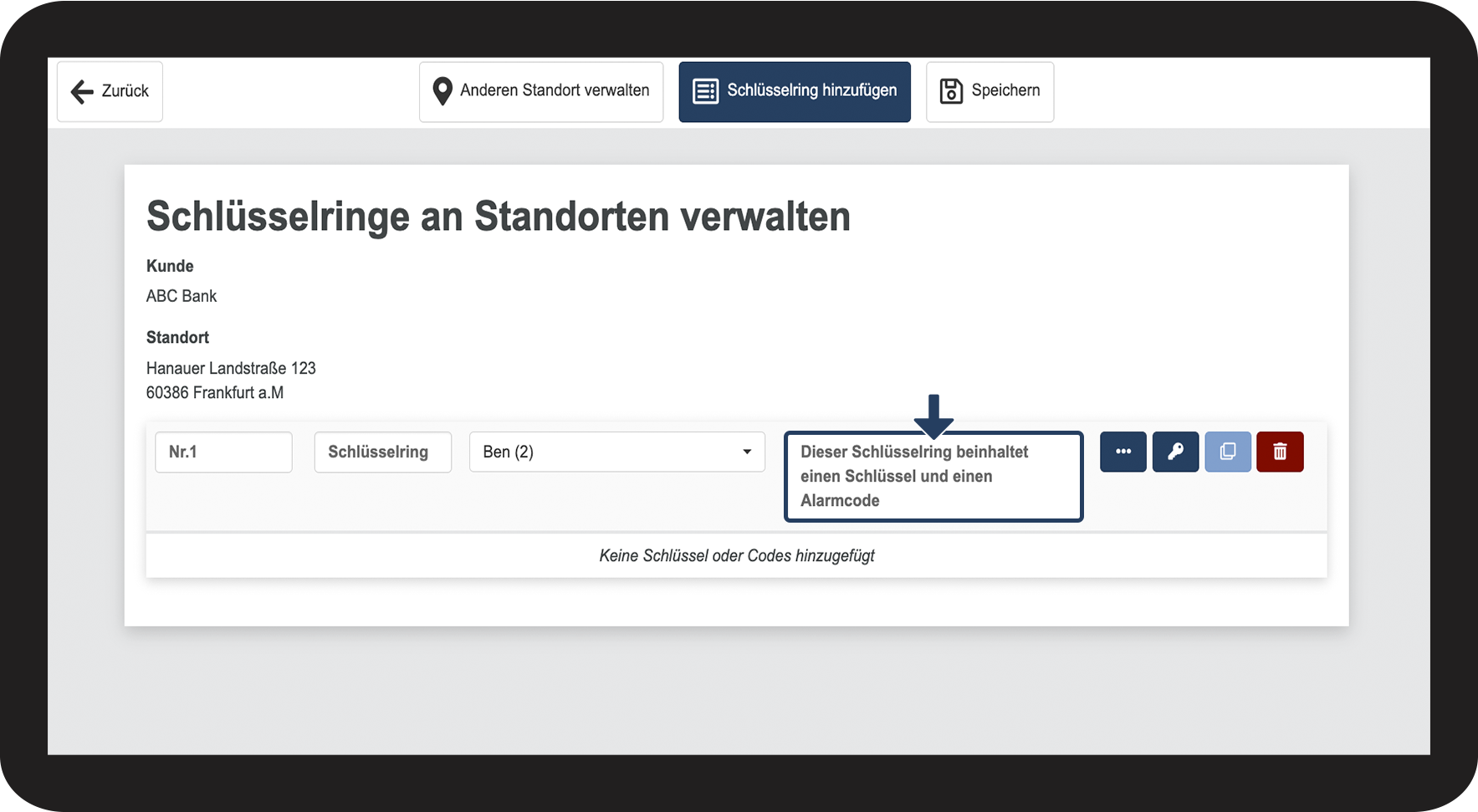Expand the key selection via the chevron arrow
This screenshot has width=1478, height=812.
[747, 452]
